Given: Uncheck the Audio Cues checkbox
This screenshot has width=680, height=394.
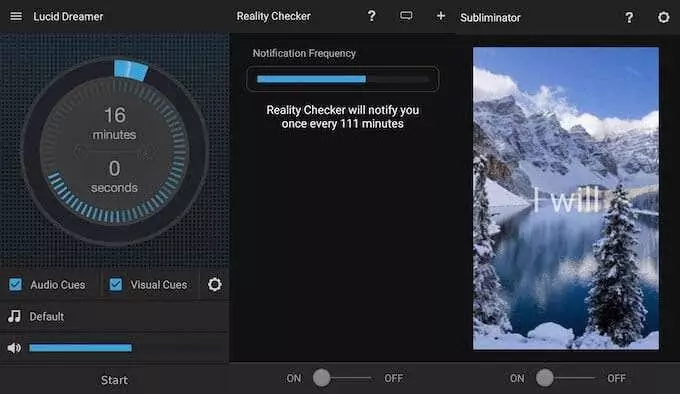Looking at the screenshot, I should [16, 284].
